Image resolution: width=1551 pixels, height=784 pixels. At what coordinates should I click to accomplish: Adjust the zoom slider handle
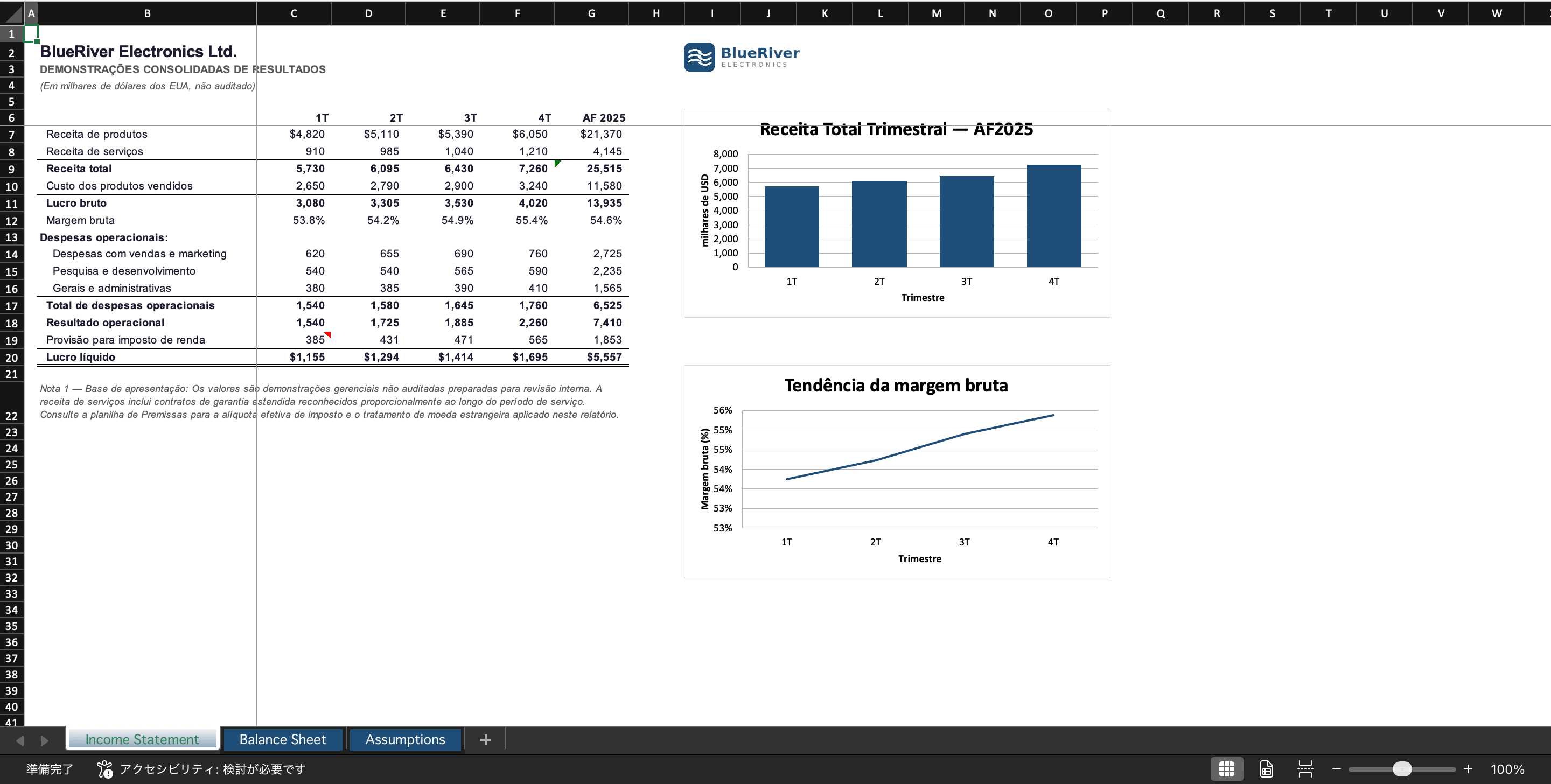click(1402, 769)
